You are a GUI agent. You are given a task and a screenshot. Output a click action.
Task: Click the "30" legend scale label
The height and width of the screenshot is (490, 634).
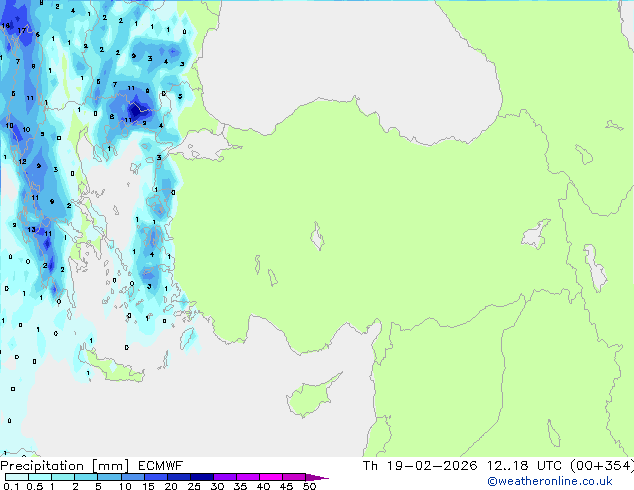217,486
